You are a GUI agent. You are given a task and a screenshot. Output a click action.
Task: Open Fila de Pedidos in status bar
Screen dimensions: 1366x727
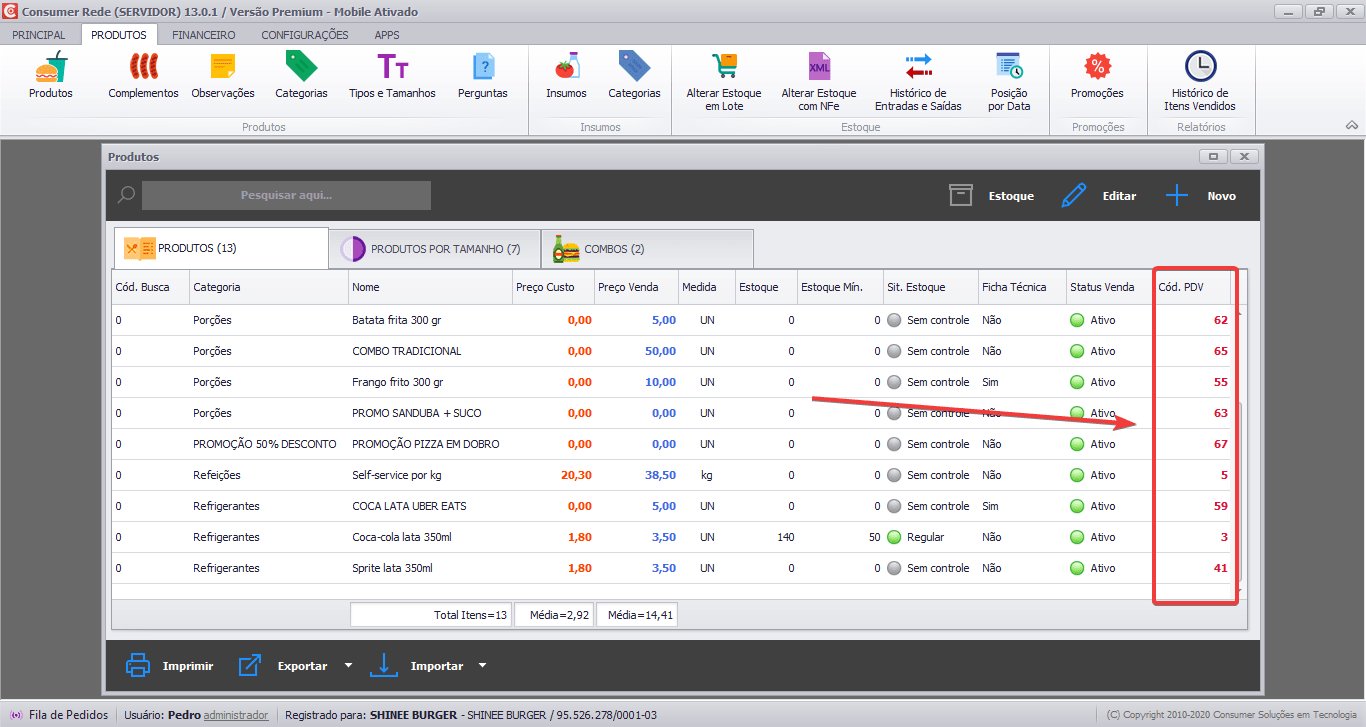click(x=69, y=715)
